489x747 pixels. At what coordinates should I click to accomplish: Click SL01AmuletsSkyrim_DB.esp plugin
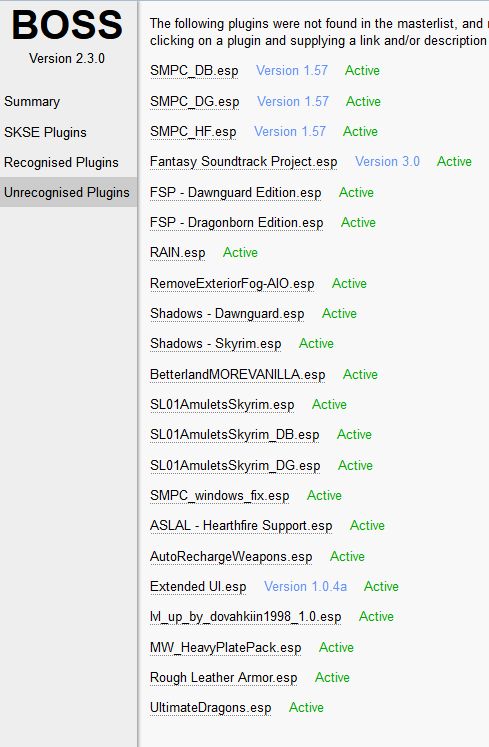[x=234, y=434]
